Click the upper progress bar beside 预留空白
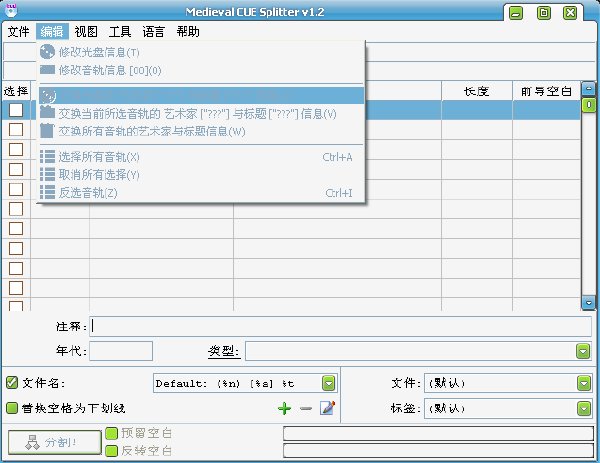 439,434
